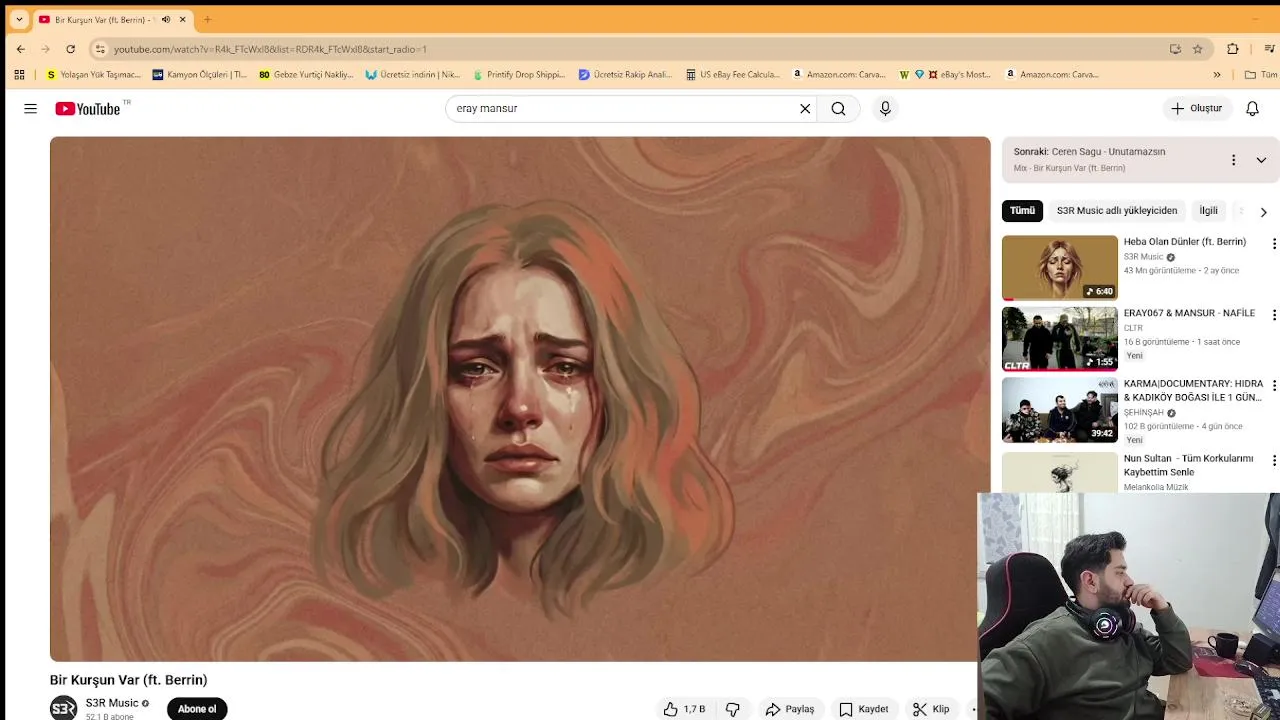This screenshot has height=720, width=1280.
Task: Open the Oluştur create menu
Action: (x=1196, y=108)
